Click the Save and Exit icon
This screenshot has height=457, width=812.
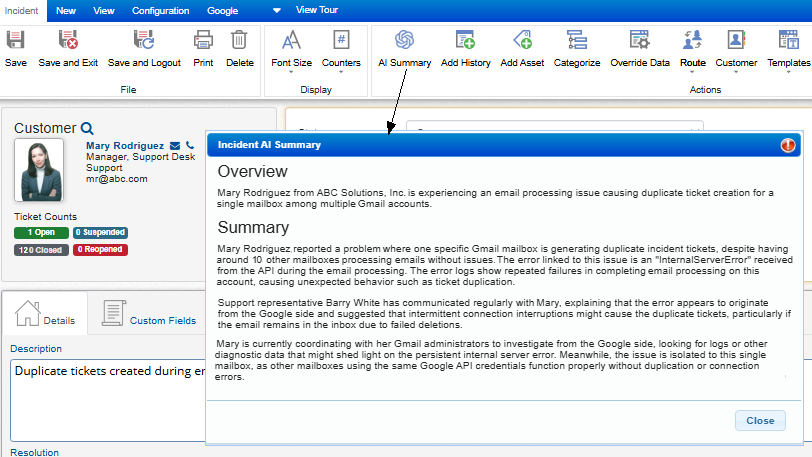point(68,41)
